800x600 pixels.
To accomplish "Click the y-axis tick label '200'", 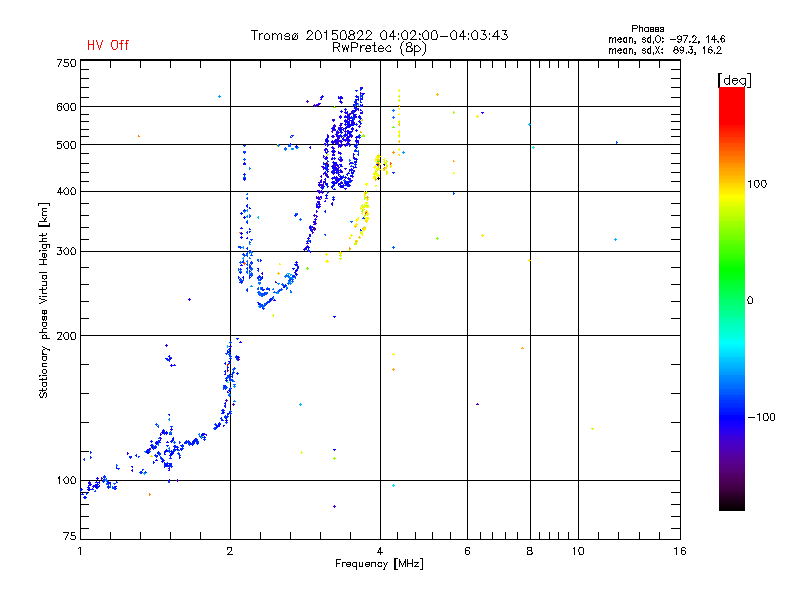I will [x=66, y=336].
